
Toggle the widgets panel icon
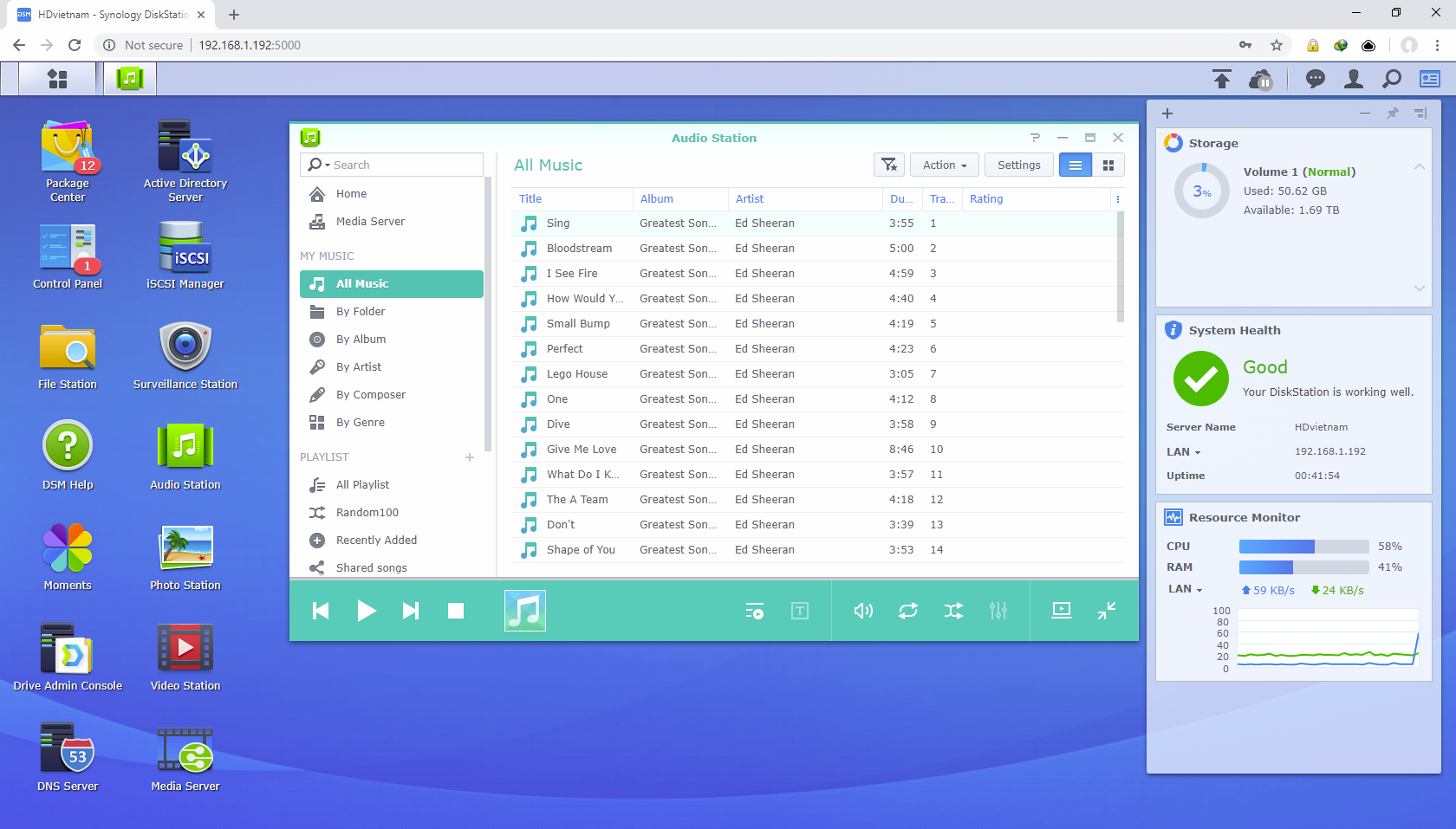coord(1430,79)
